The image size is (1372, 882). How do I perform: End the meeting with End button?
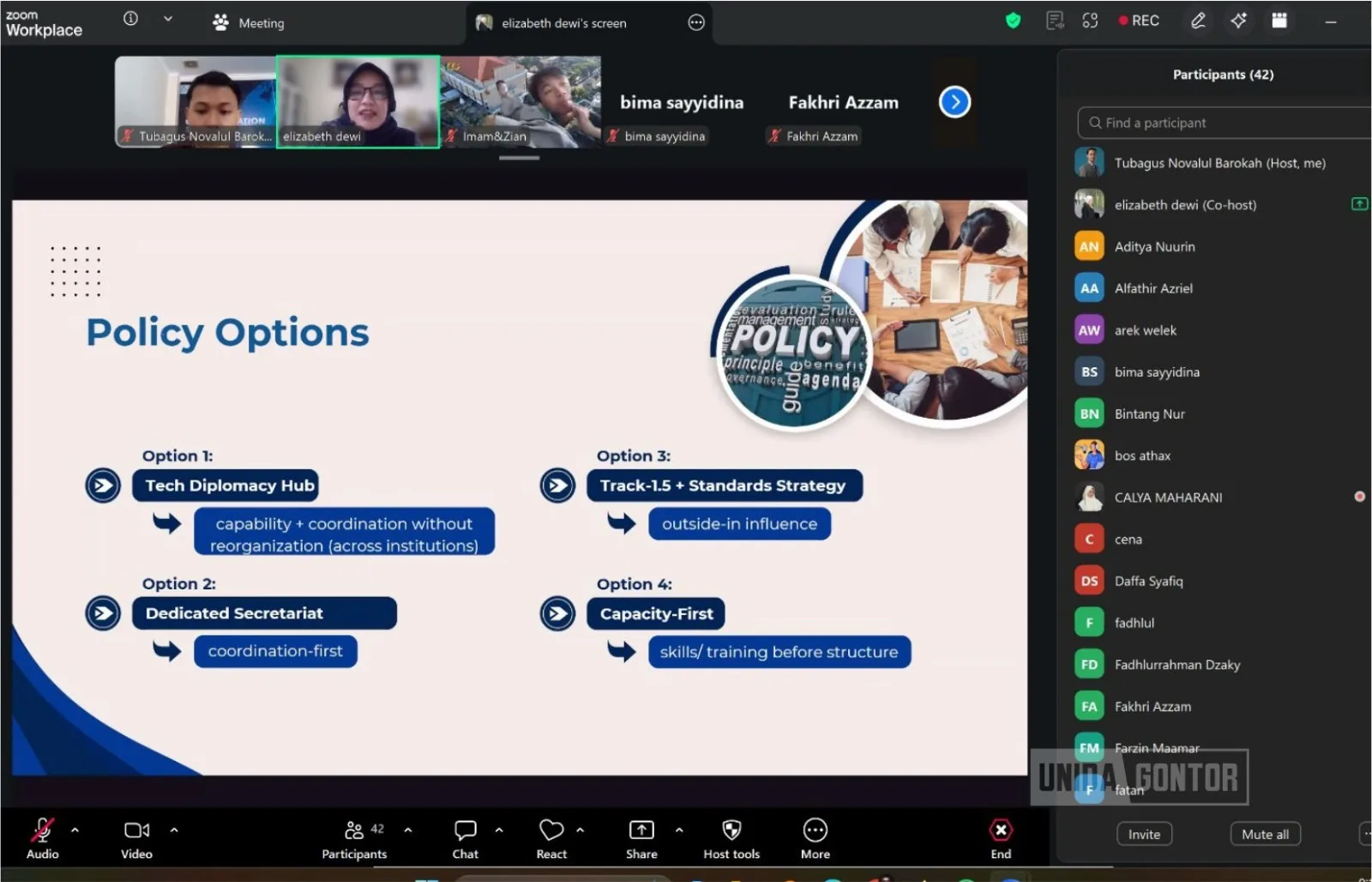[1001, 838]
